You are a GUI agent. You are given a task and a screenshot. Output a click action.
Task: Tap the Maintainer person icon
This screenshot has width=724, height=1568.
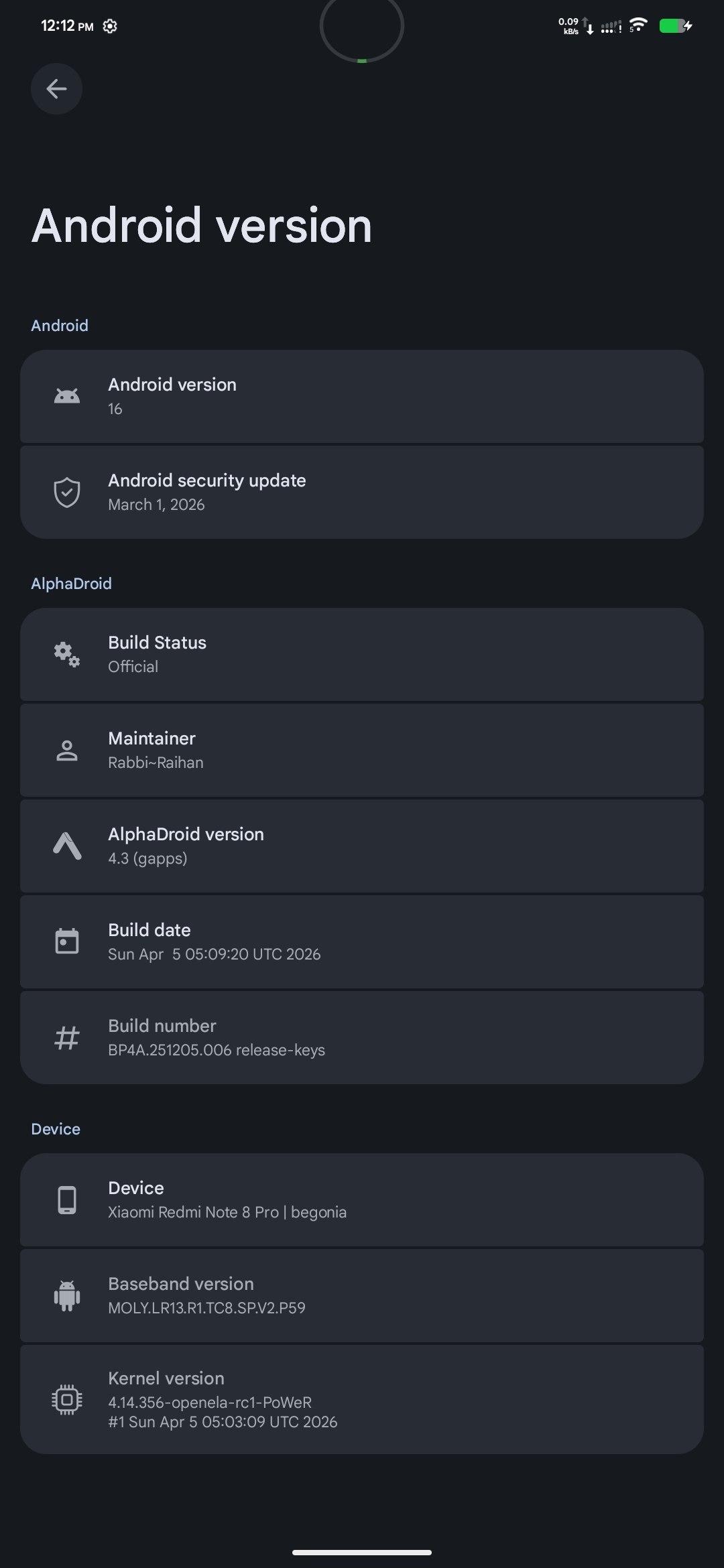pyautogui.click(x=67, y=750)
